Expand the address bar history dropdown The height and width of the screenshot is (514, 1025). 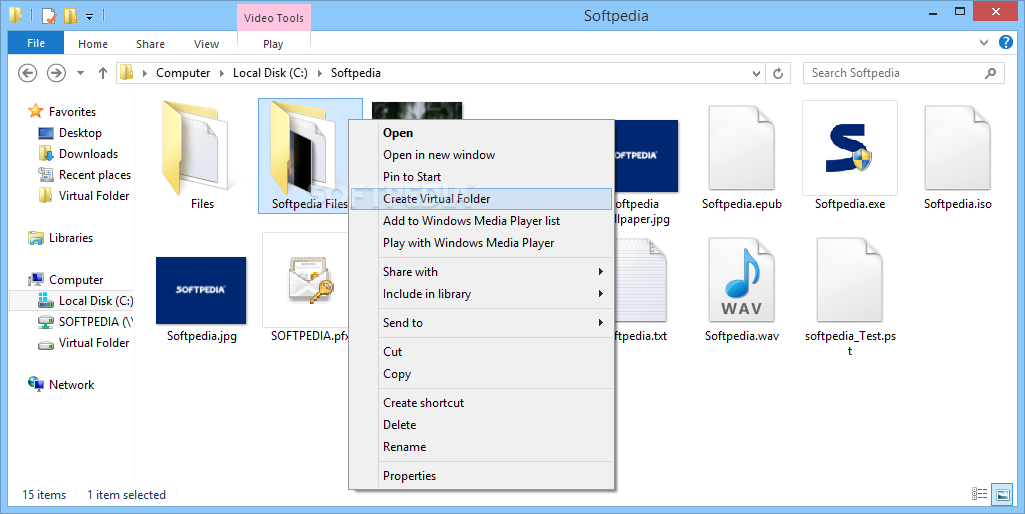coord(756,73)
